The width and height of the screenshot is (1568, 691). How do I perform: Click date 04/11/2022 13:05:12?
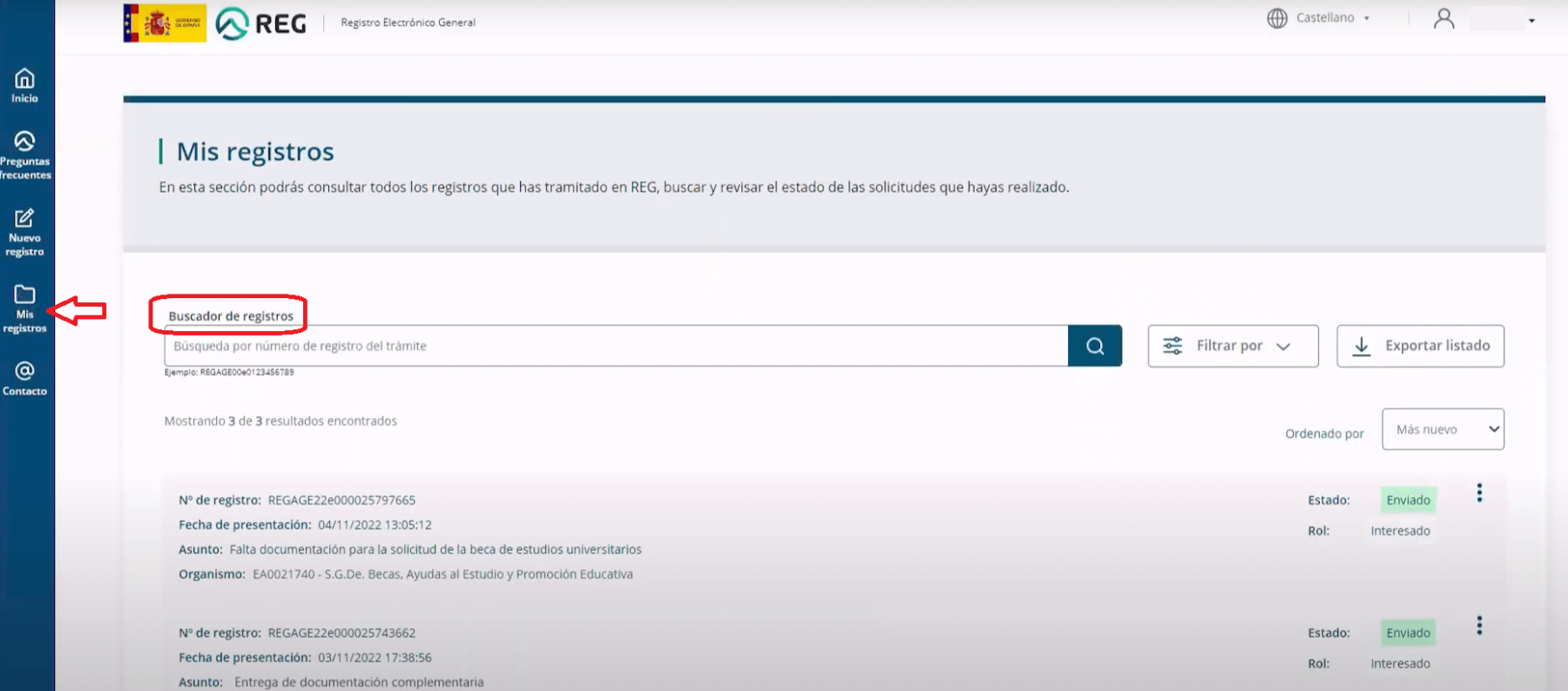[x=375, y=525]
